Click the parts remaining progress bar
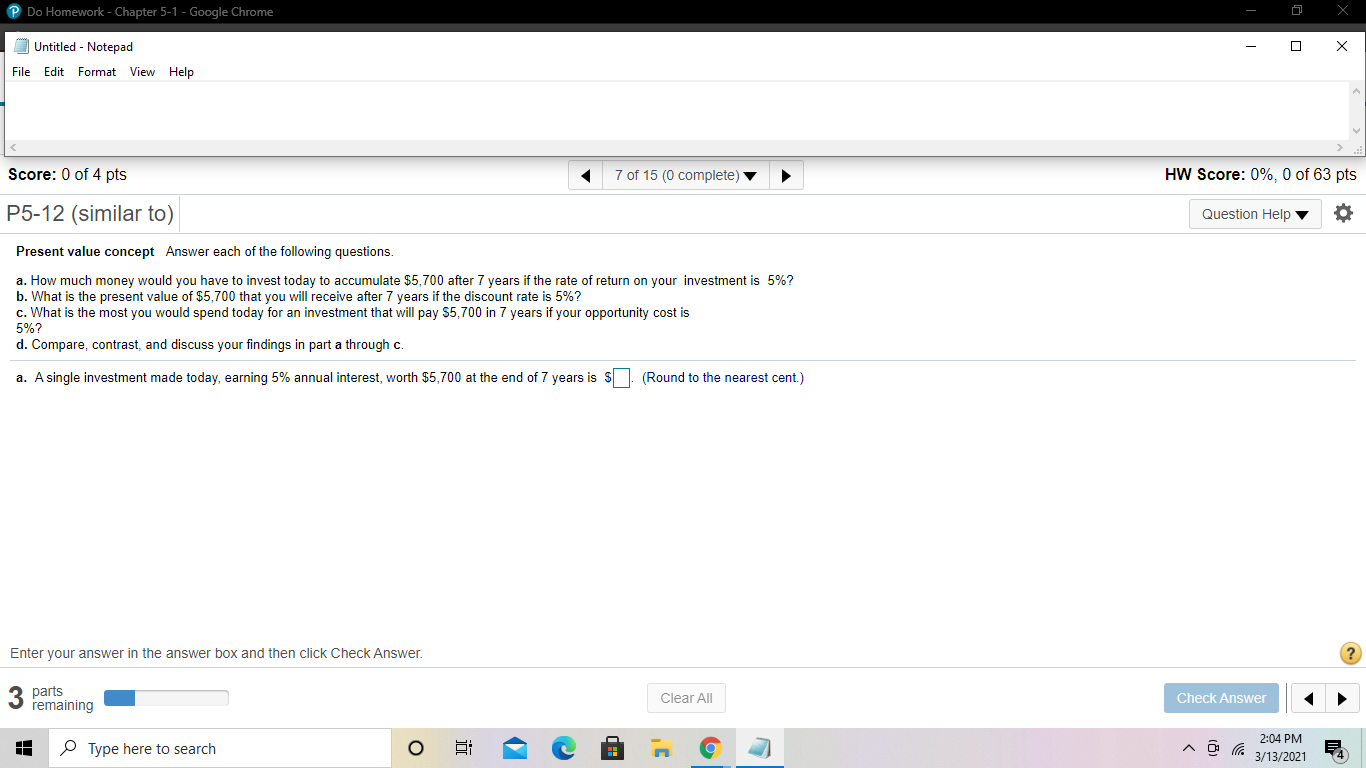Viewport: 1366px width, 768px height. 166,697
